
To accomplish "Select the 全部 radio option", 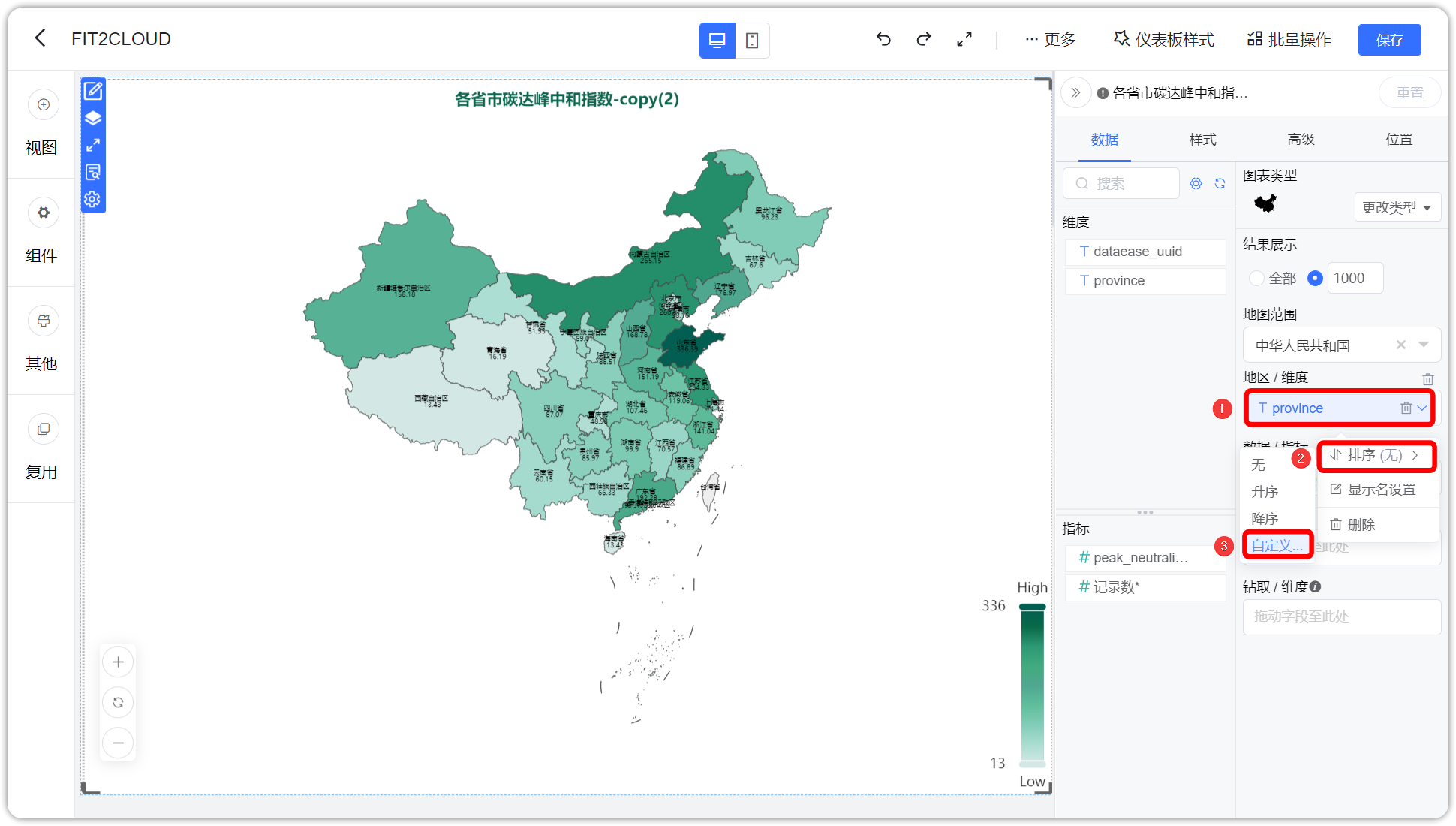I will [1256, 278].
